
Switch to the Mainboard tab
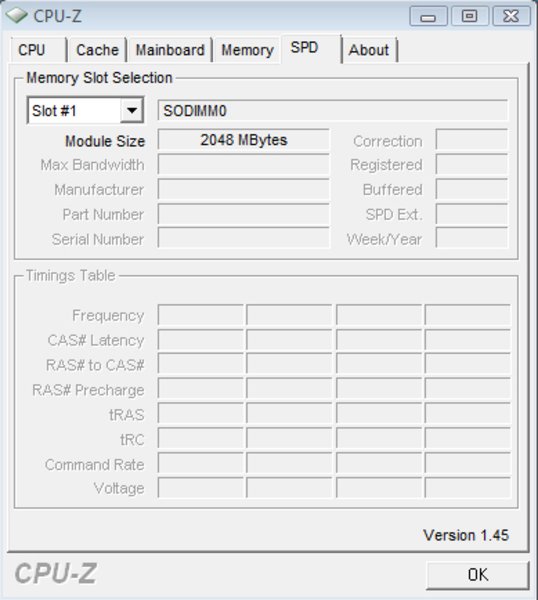[170, 50]
